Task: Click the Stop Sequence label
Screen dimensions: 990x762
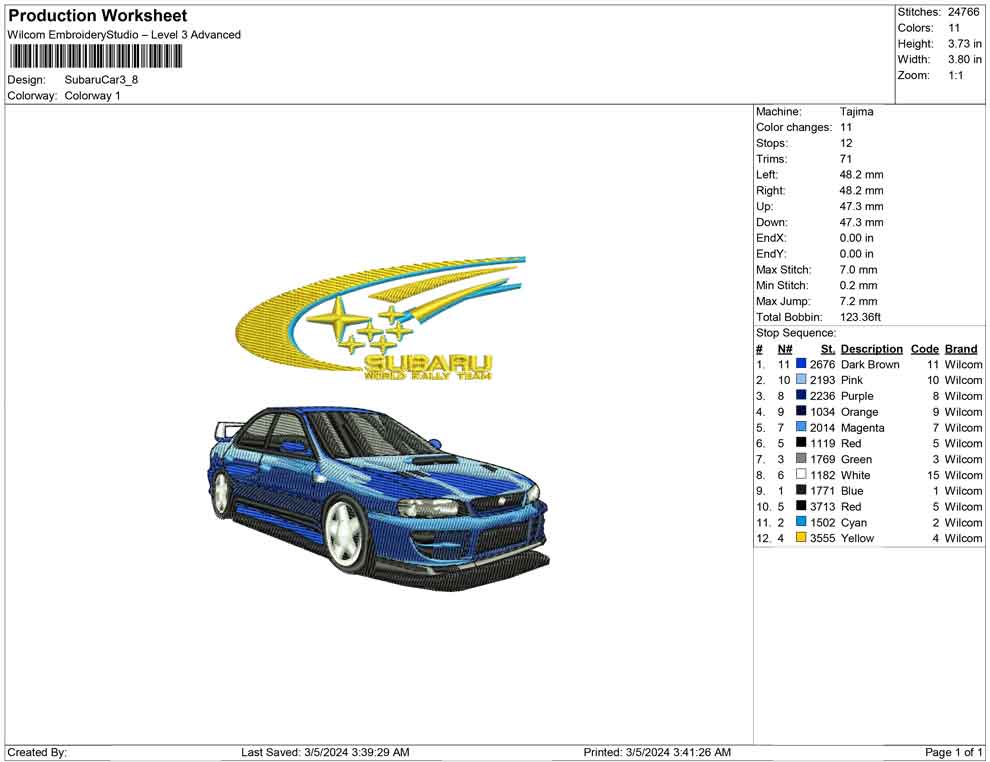Action: [x=795, y=332]
